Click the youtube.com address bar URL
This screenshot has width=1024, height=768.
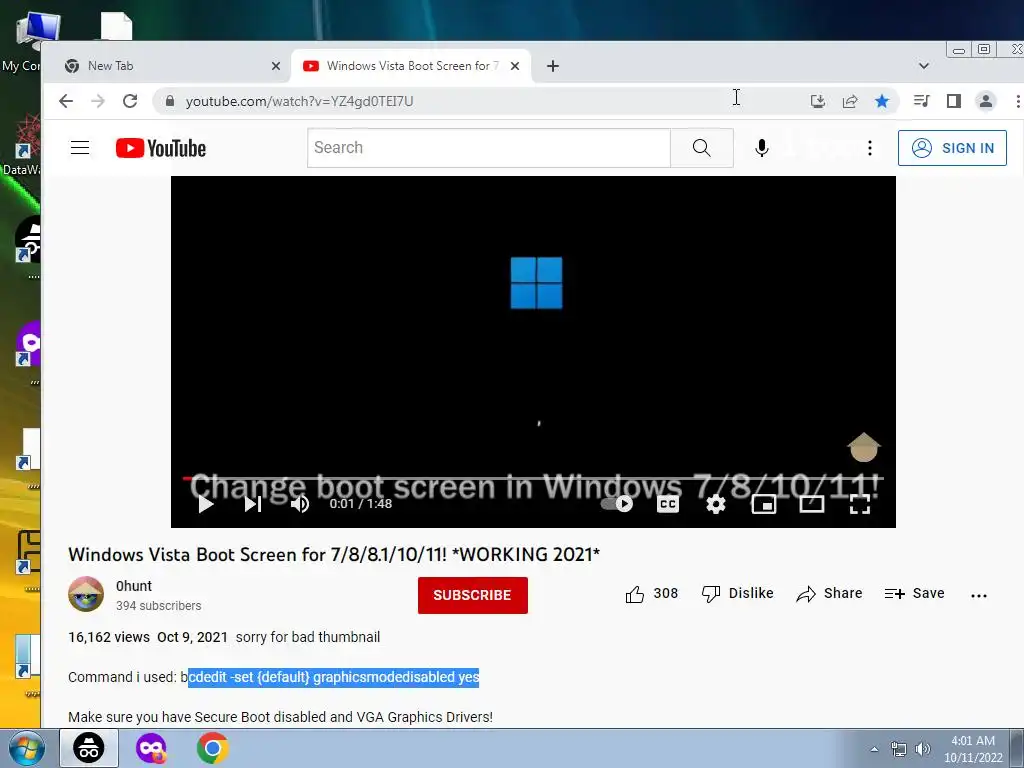tap(299, 101)
